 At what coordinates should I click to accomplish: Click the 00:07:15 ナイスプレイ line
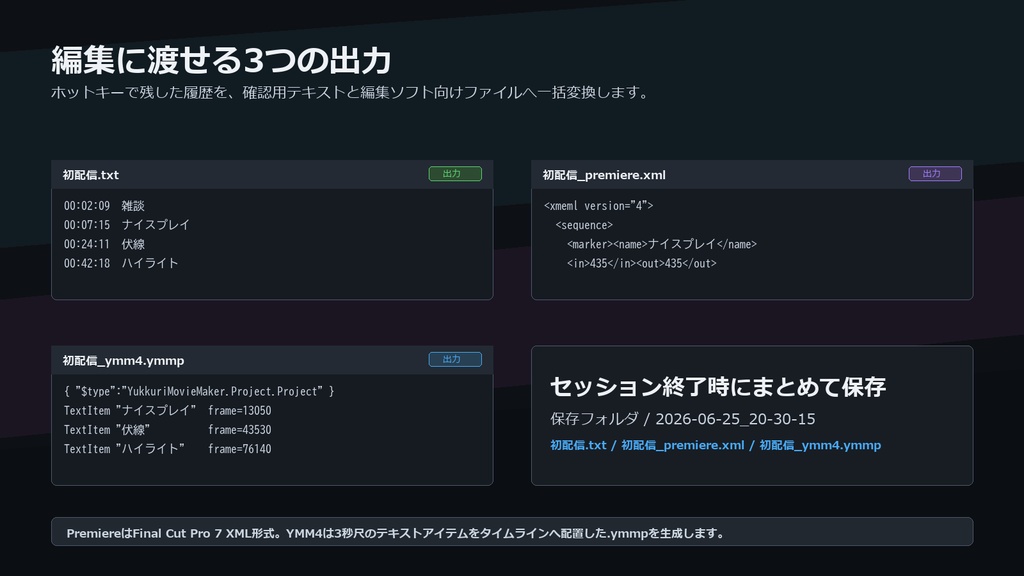click(x=127, y=225)
